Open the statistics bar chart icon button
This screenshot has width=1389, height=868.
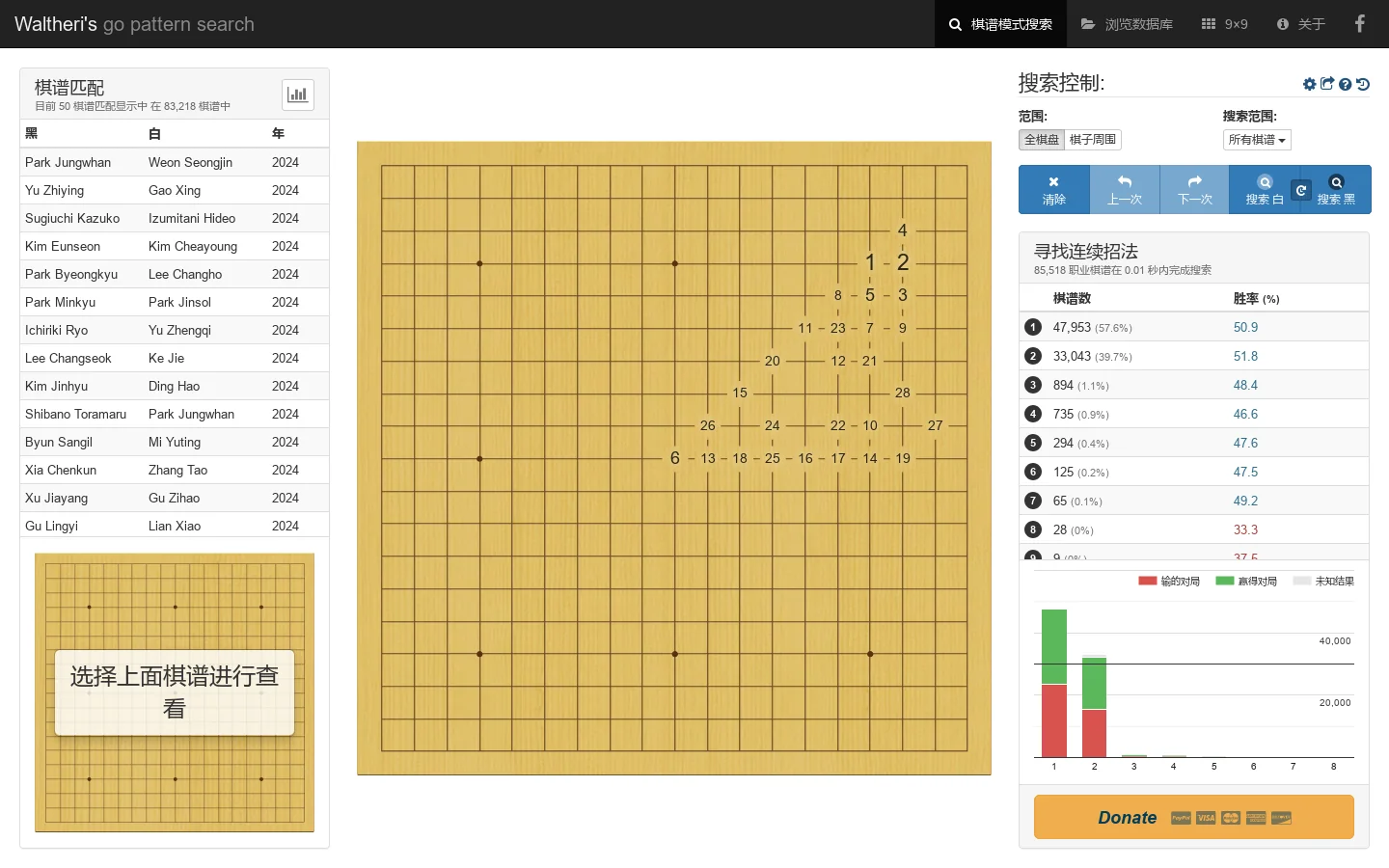click(x=298, y=95)
